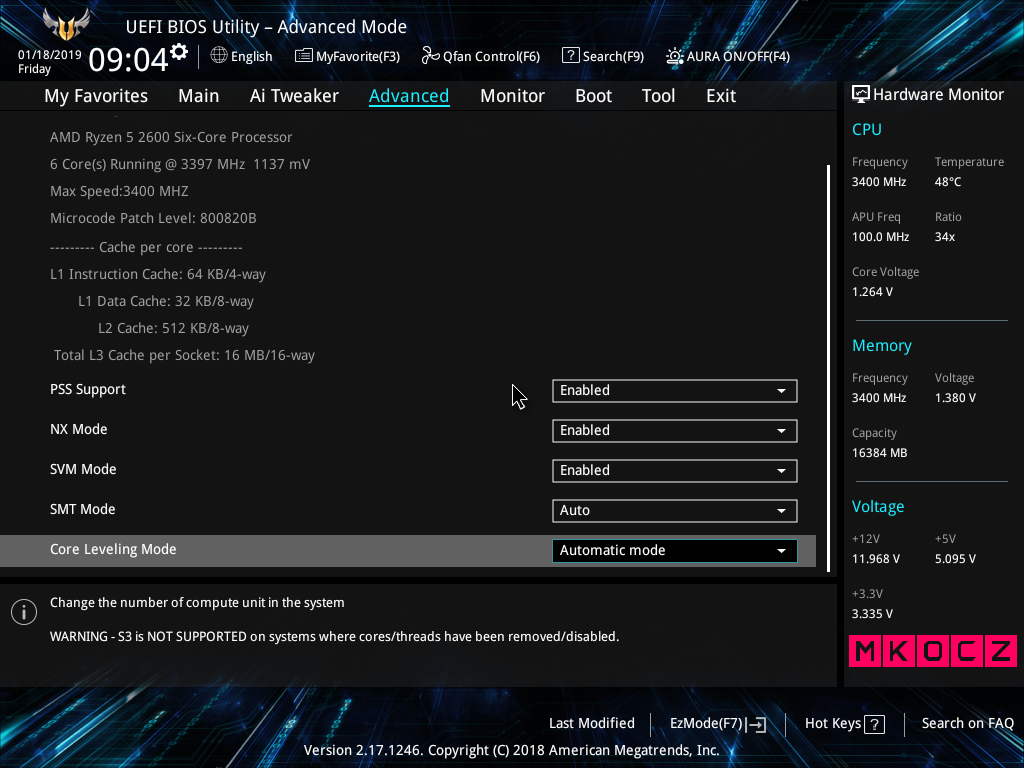Switch to the Boot tab
The image size is (1024, 768).
tap(593, 96)
